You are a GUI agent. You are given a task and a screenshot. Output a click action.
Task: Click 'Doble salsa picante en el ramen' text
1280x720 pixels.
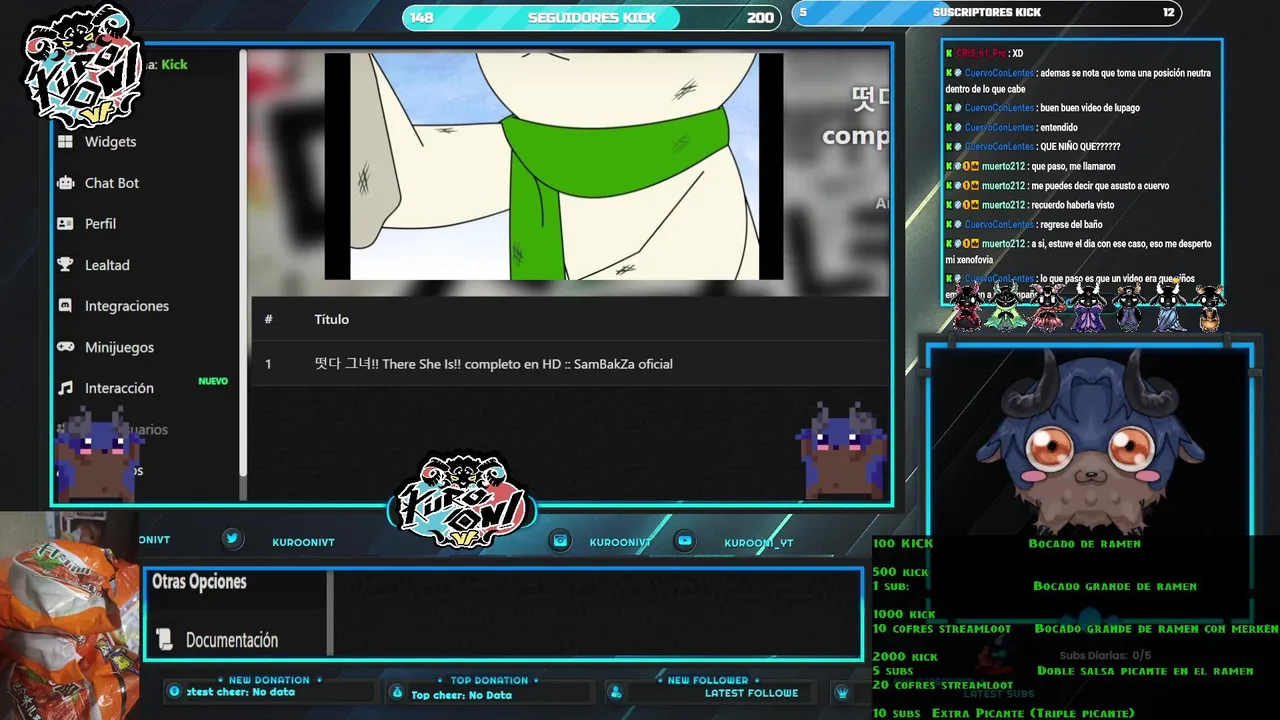pos(1145,671)
